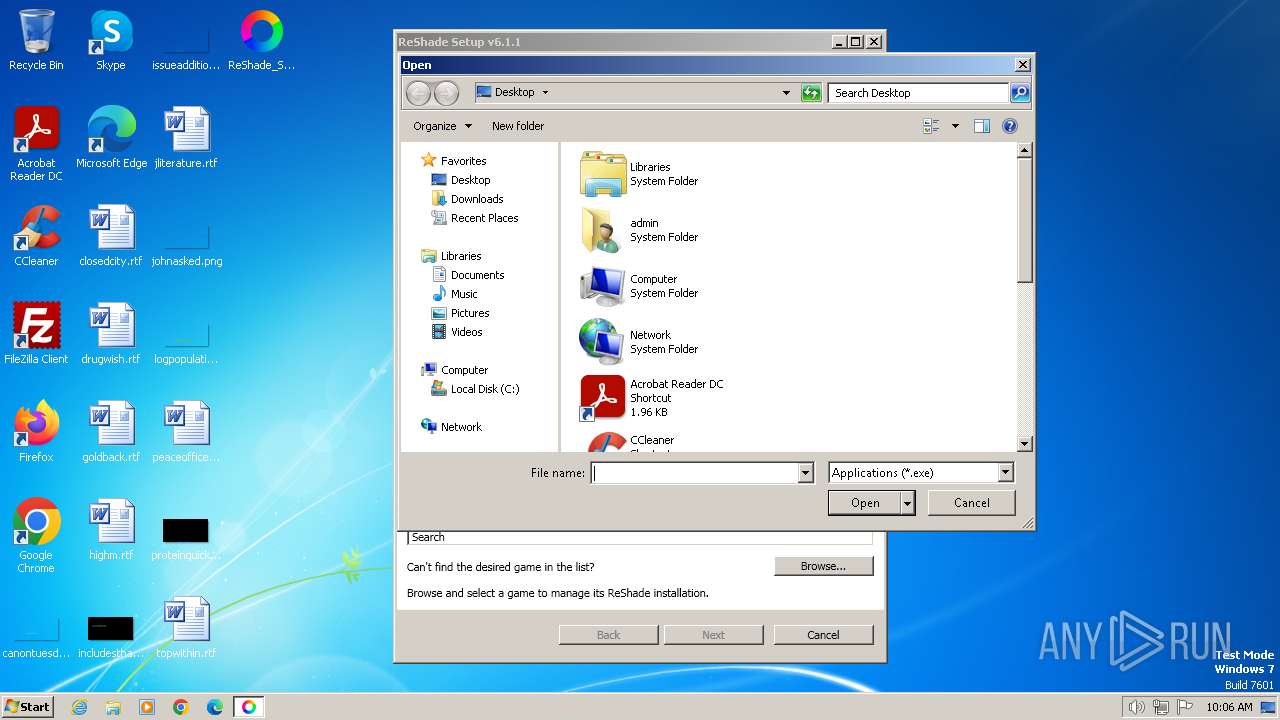The height and width of the screenshot is (720, 1280).
Task: Open the dialog Help icon
Action: (x=1010, y=126)
